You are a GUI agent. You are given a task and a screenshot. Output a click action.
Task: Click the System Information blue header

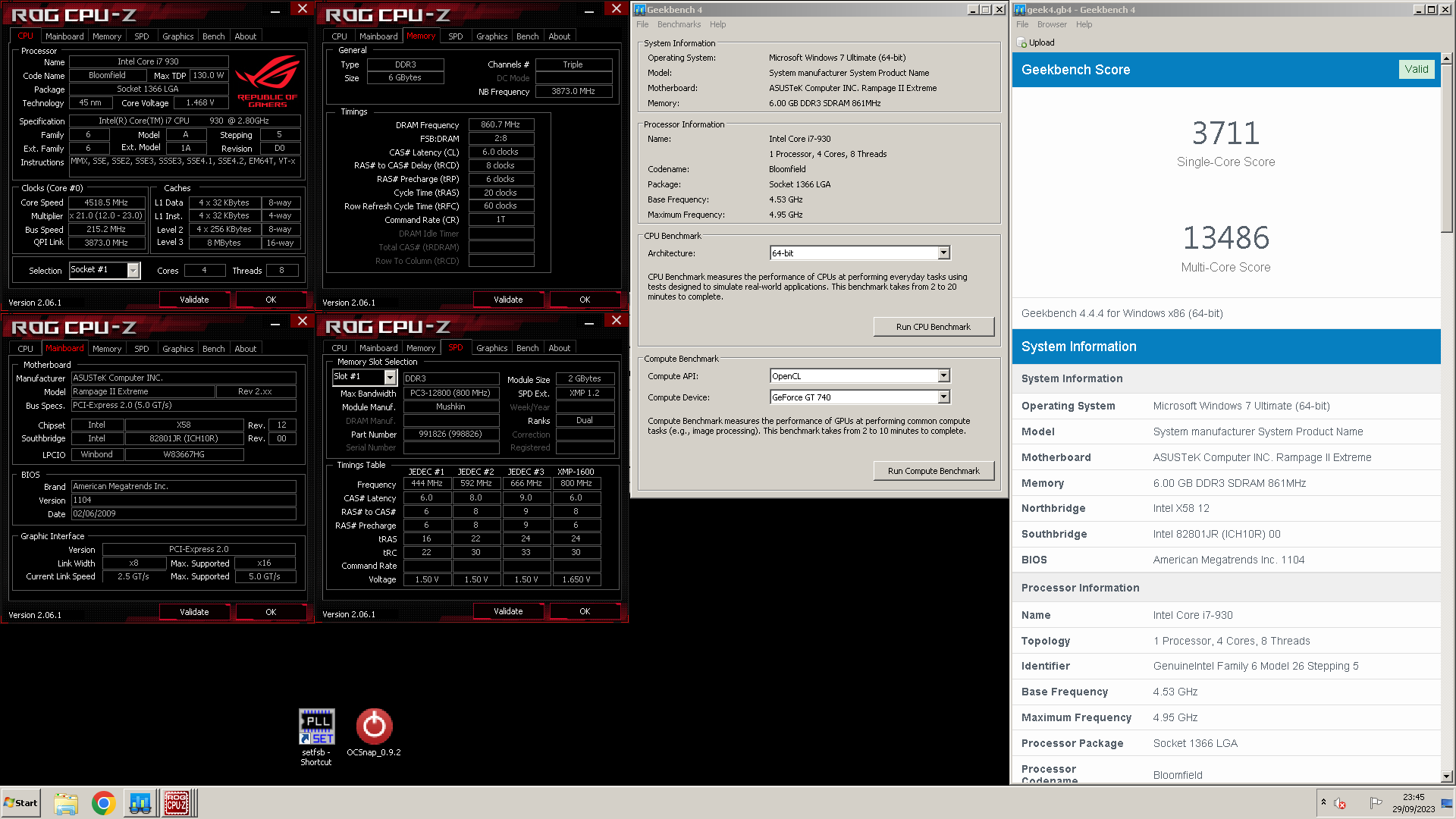(1226, 347)
